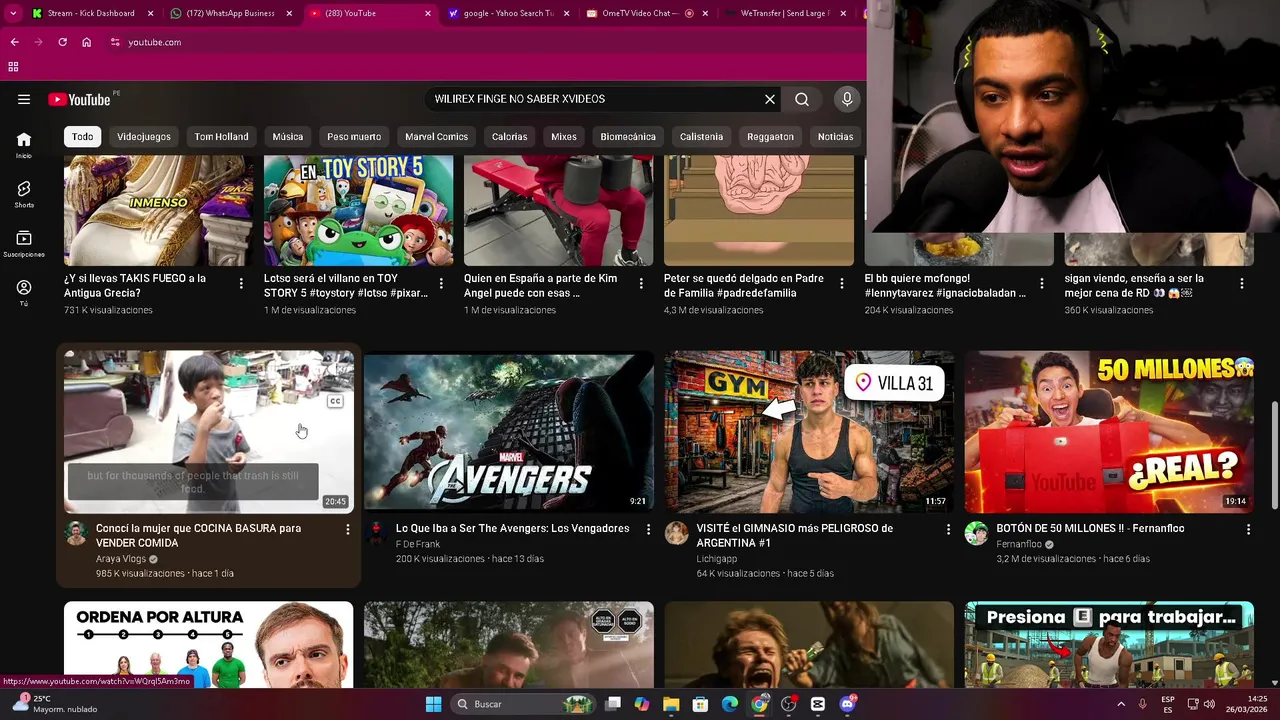
Task: Play the Avengers video thumbnail
Action: click(x=509, y=431)
